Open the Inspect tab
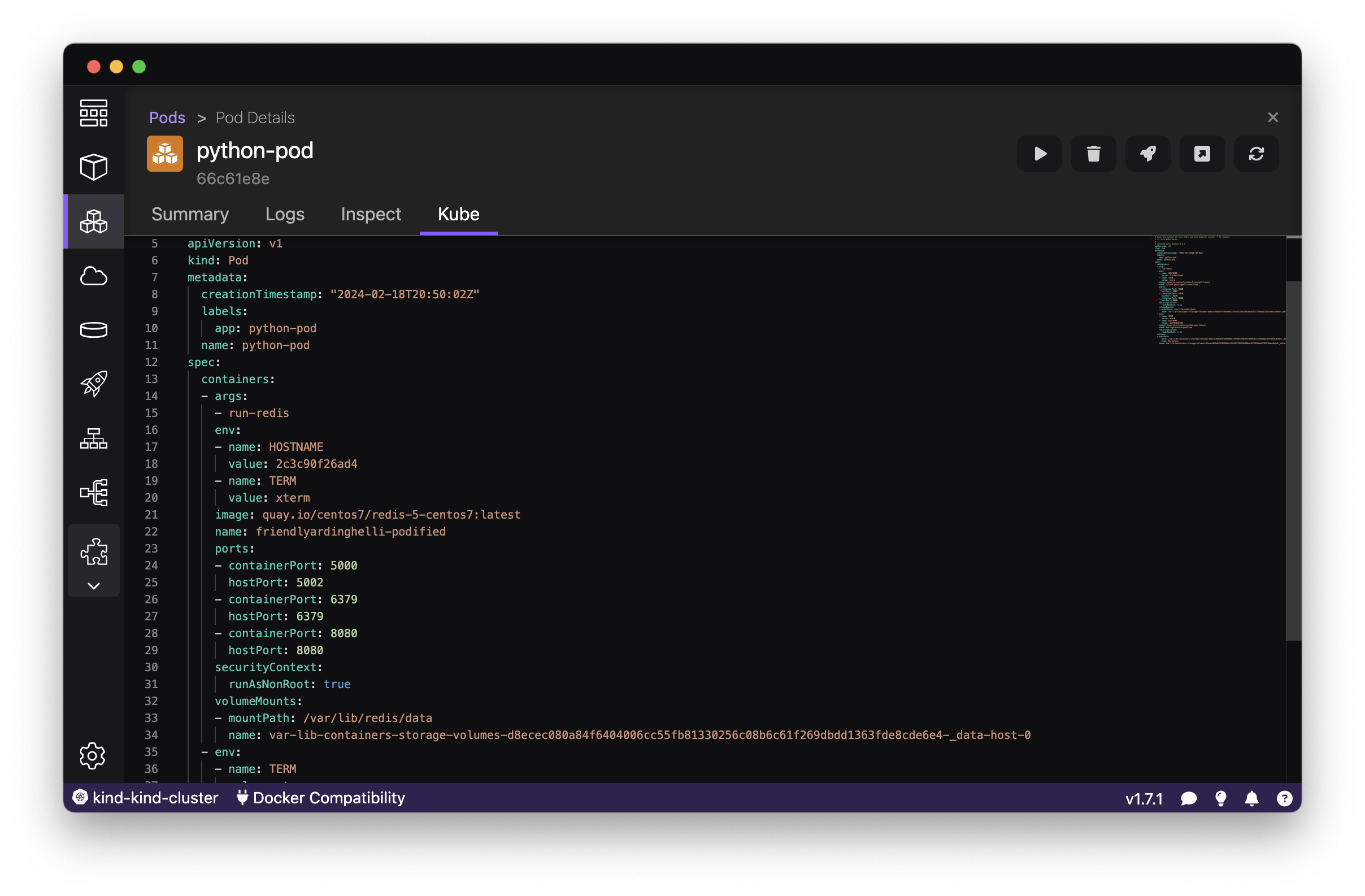1365x896 pixels. [371, 215]
